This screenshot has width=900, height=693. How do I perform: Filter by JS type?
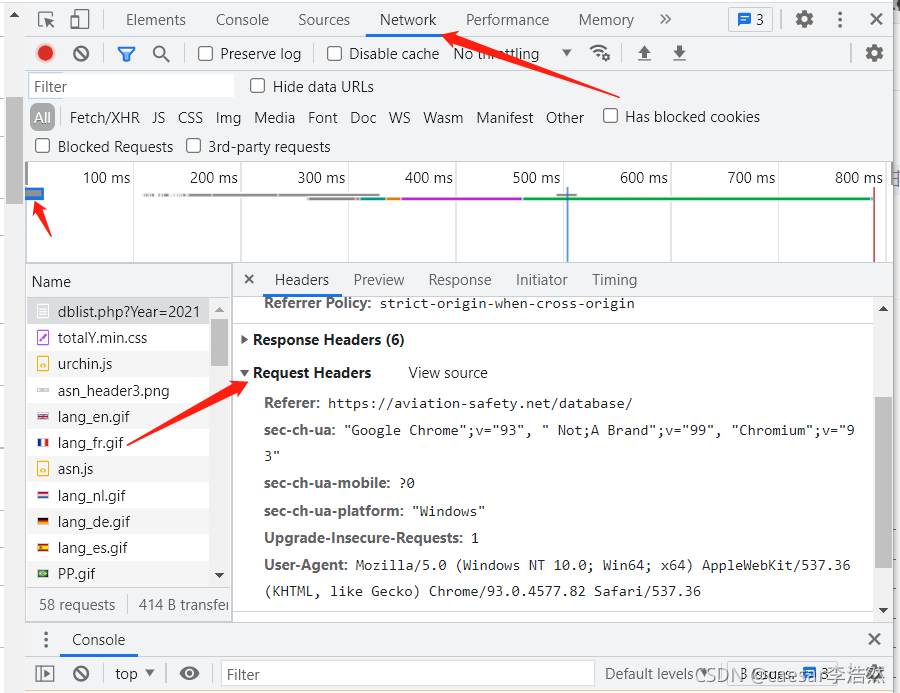(x=158, y=118)
